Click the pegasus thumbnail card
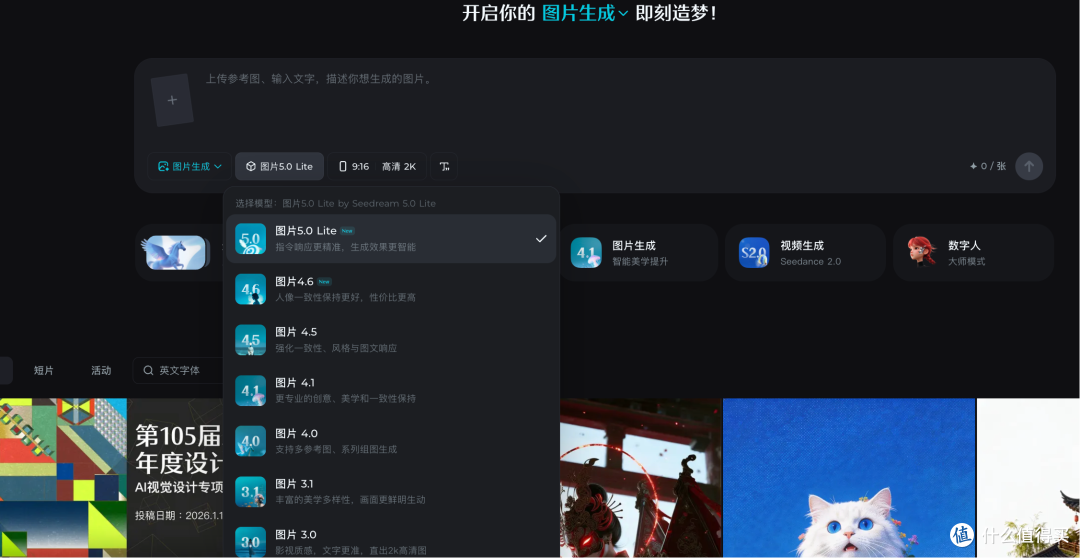 point(176,252)
